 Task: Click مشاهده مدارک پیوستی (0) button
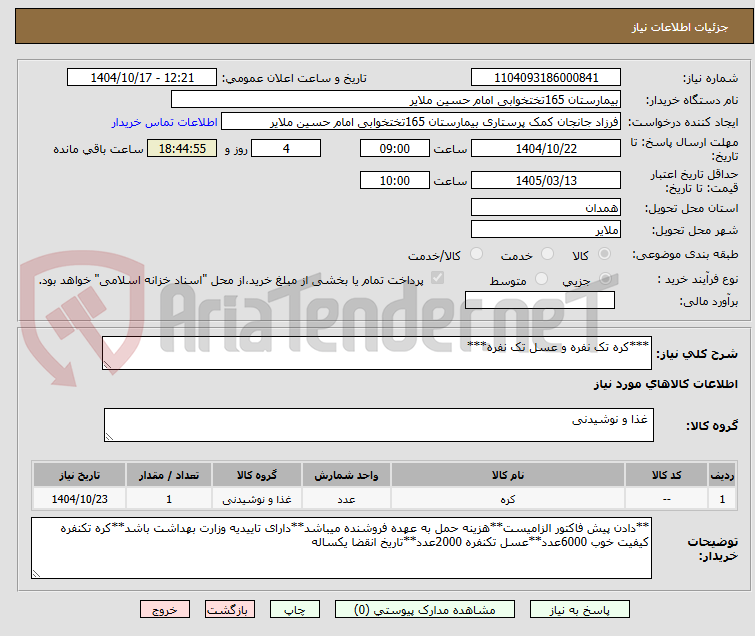425,610
